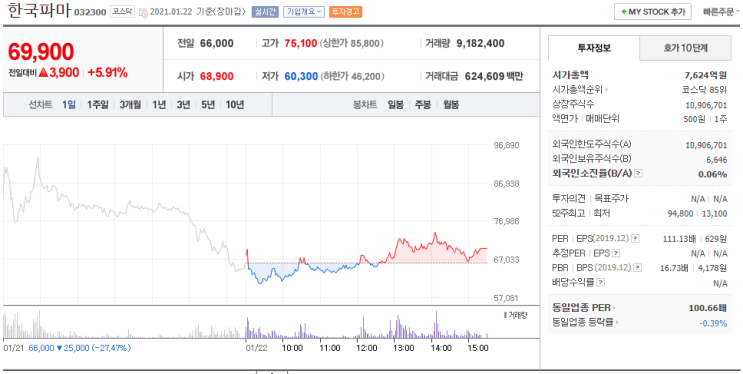Select the 1년 line chart period
This screenshot has height=374, width=743.
click(x=159, y=105)
